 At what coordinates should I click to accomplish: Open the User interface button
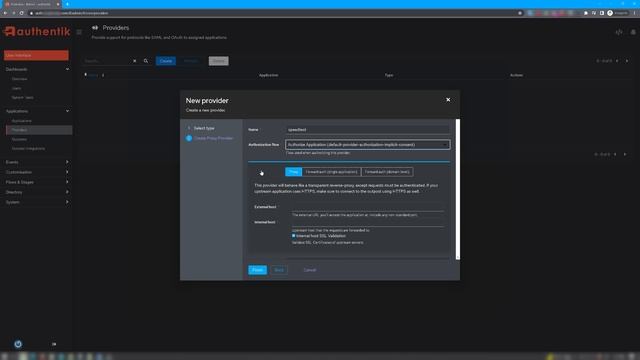point(36,55)
